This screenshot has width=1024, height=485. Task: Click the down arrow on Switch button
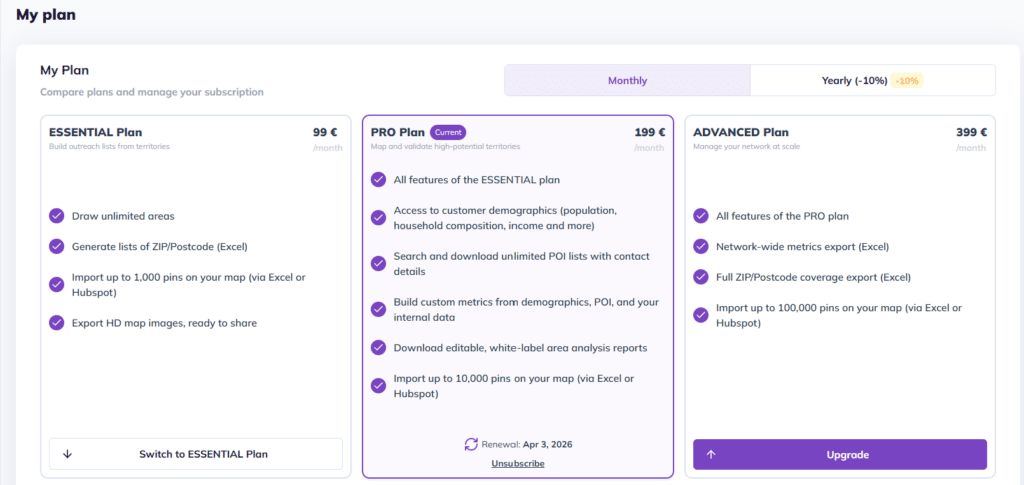point(68,454)
